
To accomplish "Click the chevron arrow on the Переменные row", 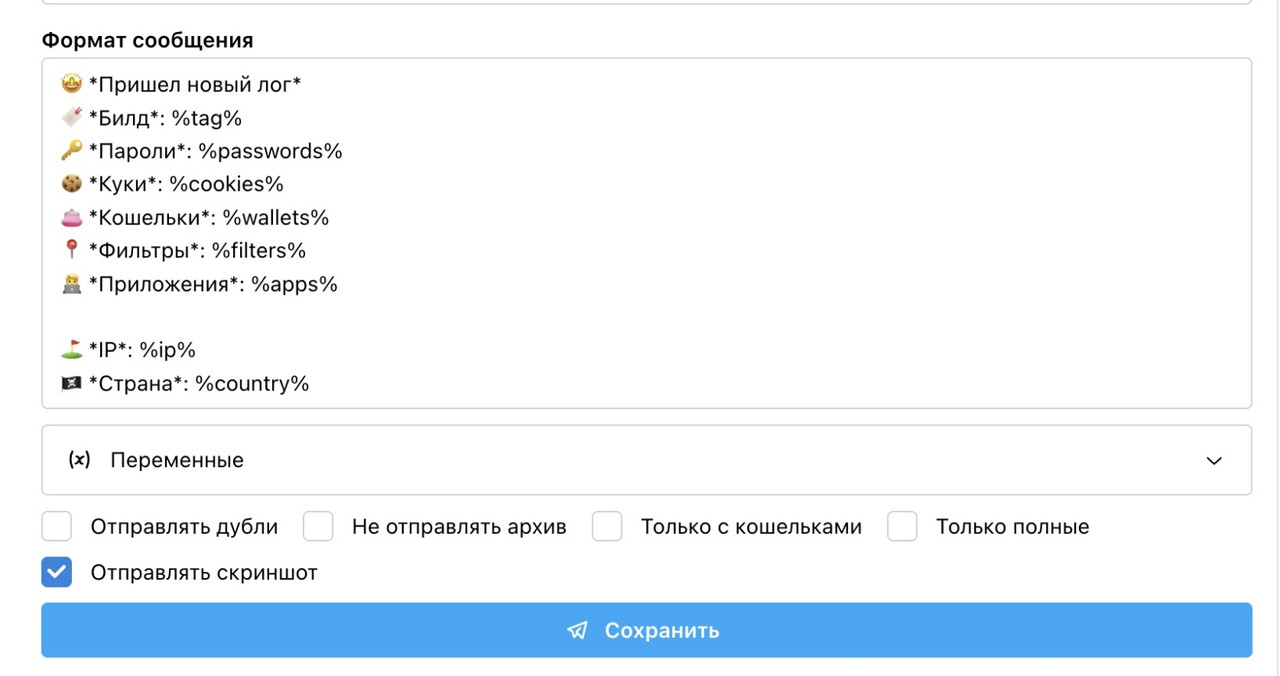I will click(x=1214, y=461).
